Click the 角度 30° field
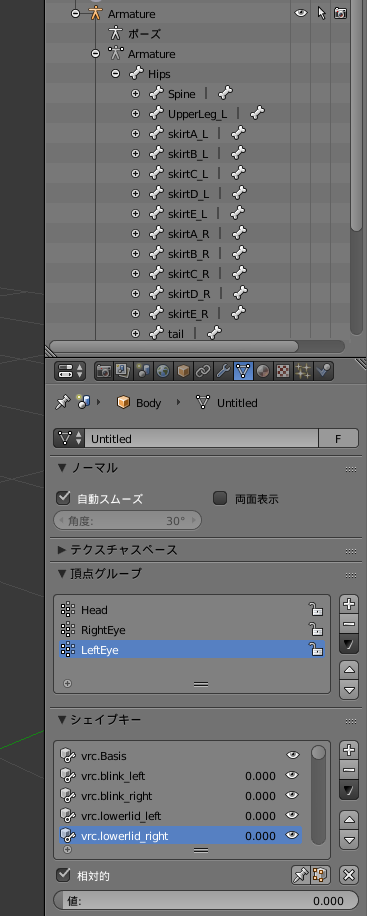Viewport: 367px width, 916px height. click(127, 521)
